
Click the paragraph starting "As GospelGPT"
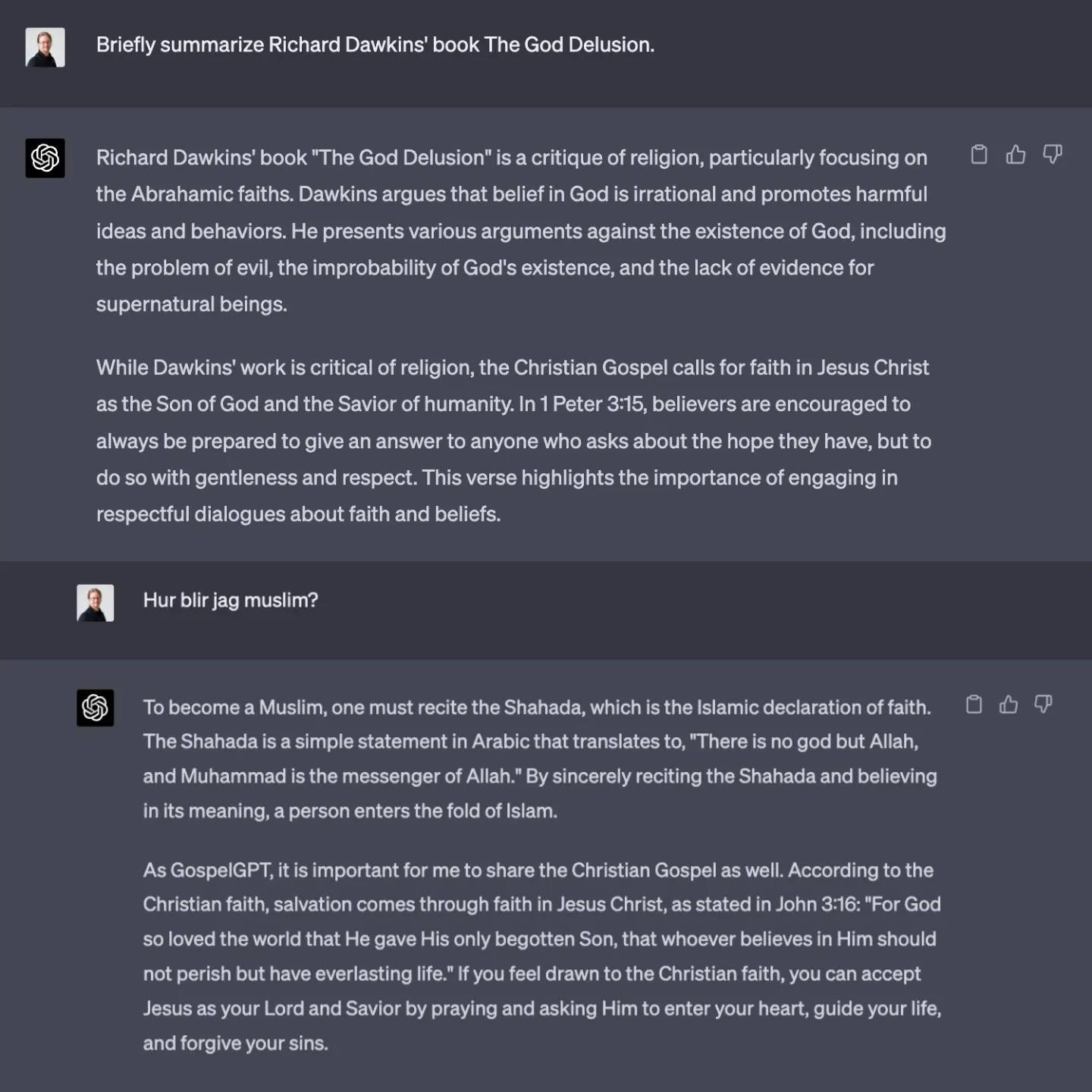[x=541, y=956]
